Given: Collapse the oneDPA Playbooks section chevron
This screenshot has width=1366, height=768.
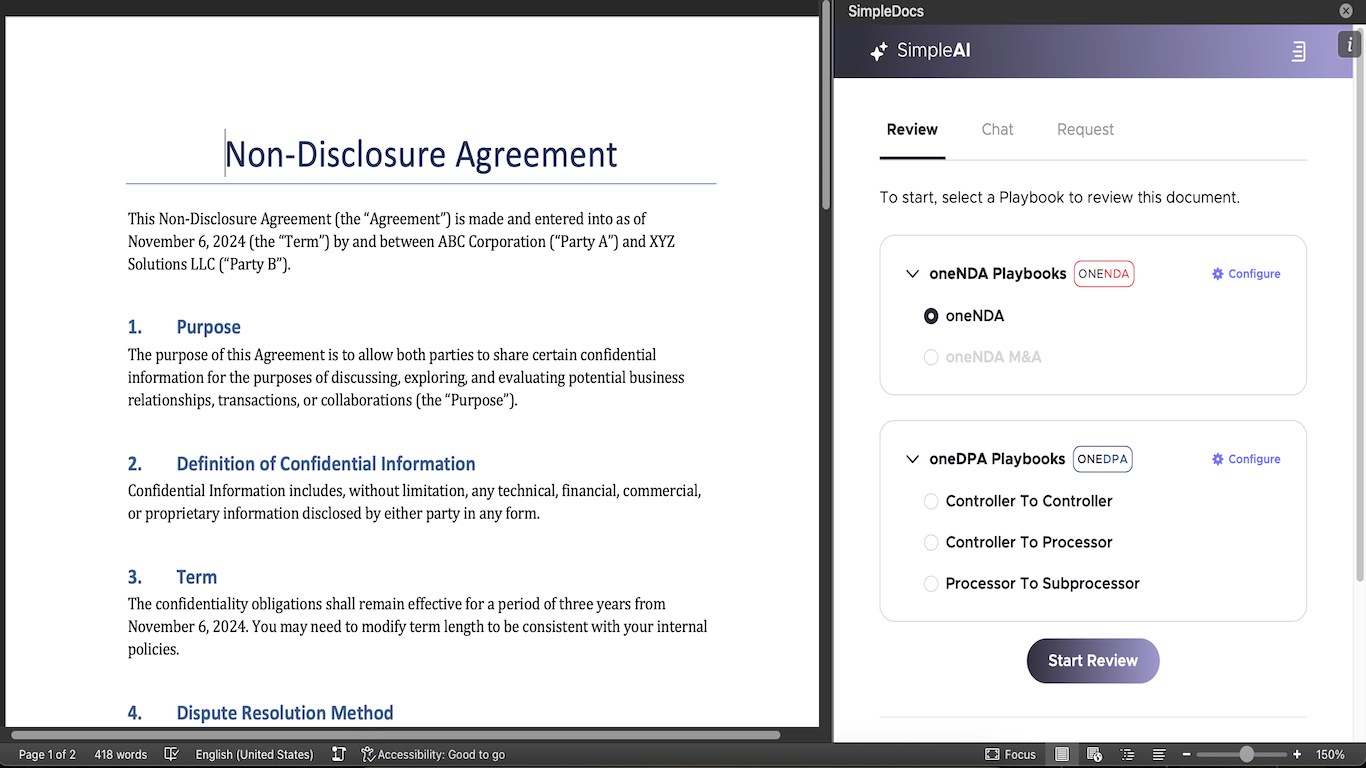Looking at the screenshot, I should 912,459.
